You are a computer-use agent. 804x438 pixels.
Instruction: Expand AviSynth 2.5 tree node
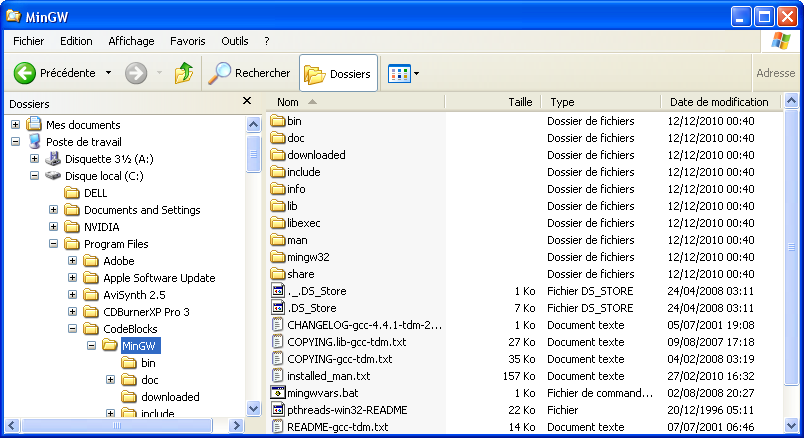72,294
